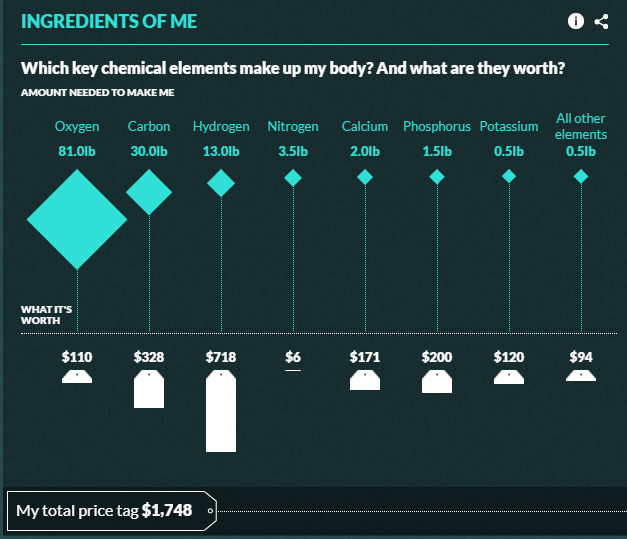Click the large Oxygen diamond
Image resolution: width=627 pixels, height=539 pixels.
click(x=77, y=219)
